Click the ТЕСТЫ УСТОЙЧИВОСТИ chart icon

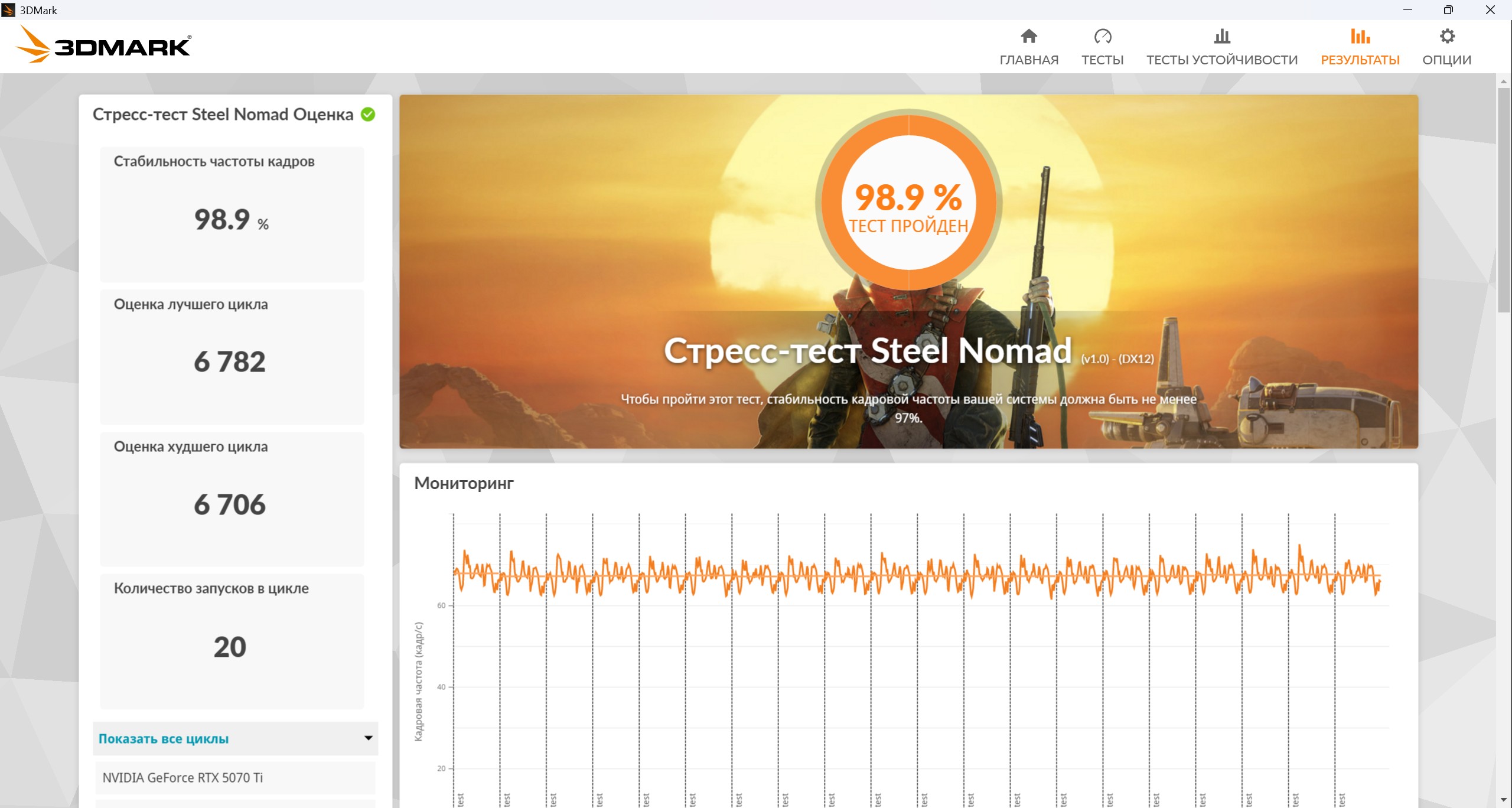[x=1222, y=36]
